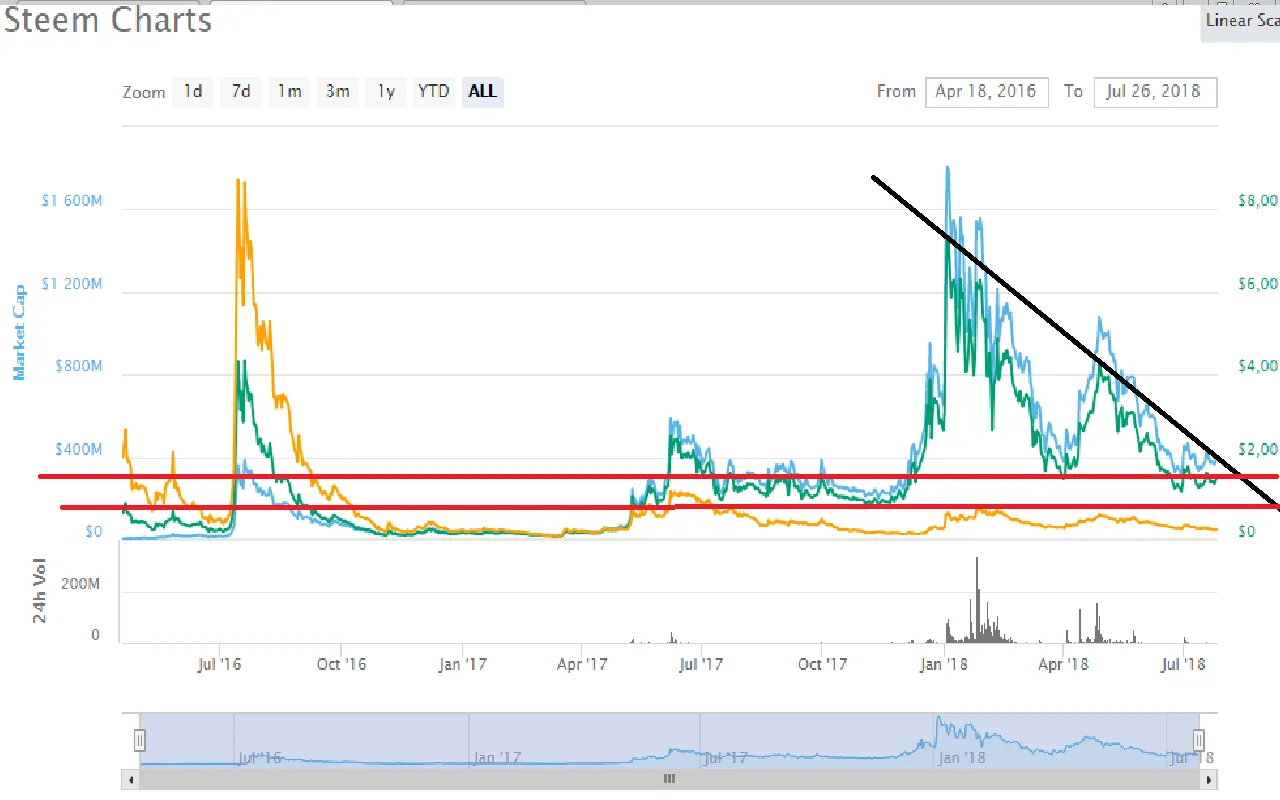The height and width of the screenshot is (800, 1280).
Task: Click the Jul '18 x-axis label
Action: tap(1185, 663)
